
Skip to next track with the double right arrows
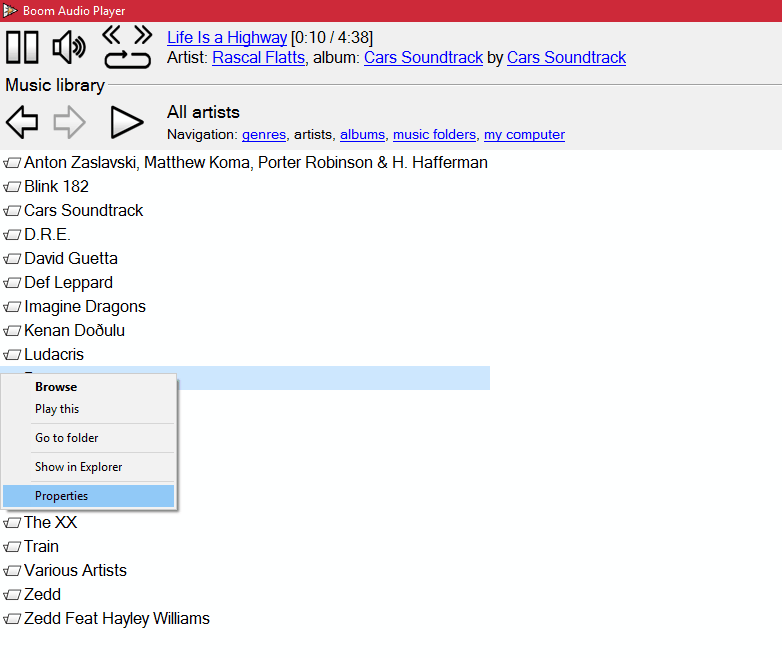click(143, 35)
